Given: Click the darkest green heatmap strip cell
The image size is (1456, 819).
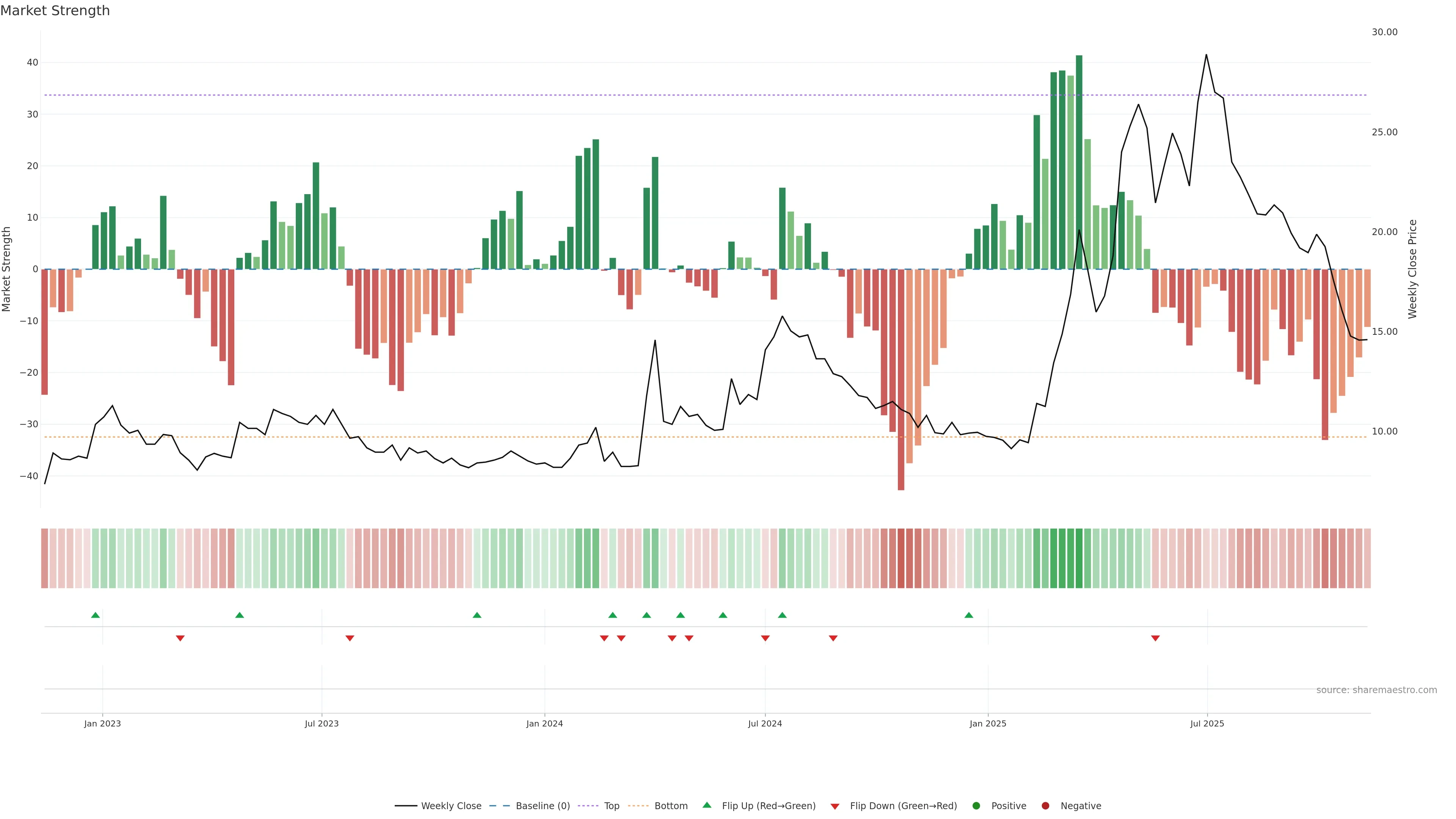Looking at the screenshot, I should click(x=1079, y=559).
